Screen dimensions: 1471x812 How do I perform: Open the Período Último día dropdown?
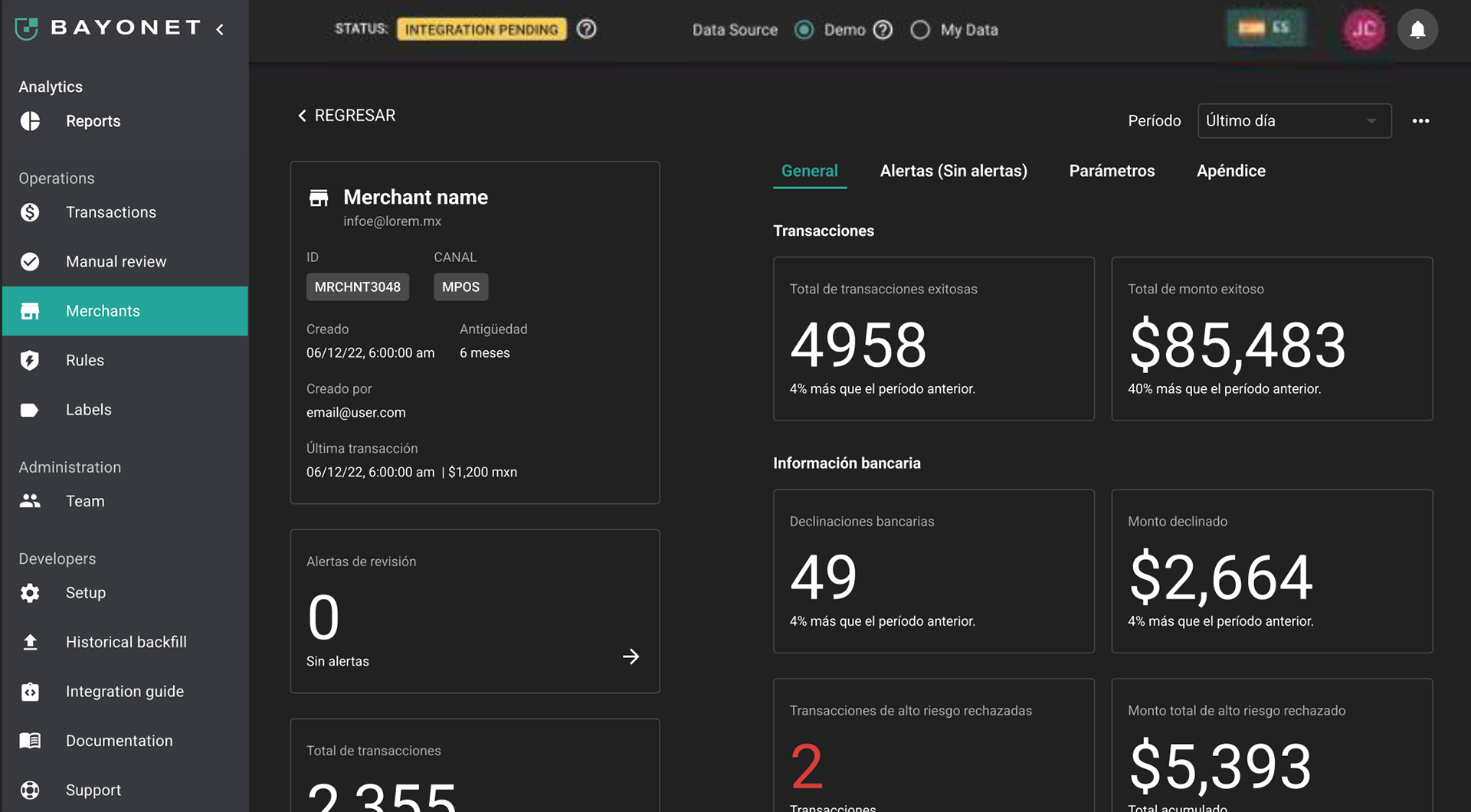(x=1294, y=121)
